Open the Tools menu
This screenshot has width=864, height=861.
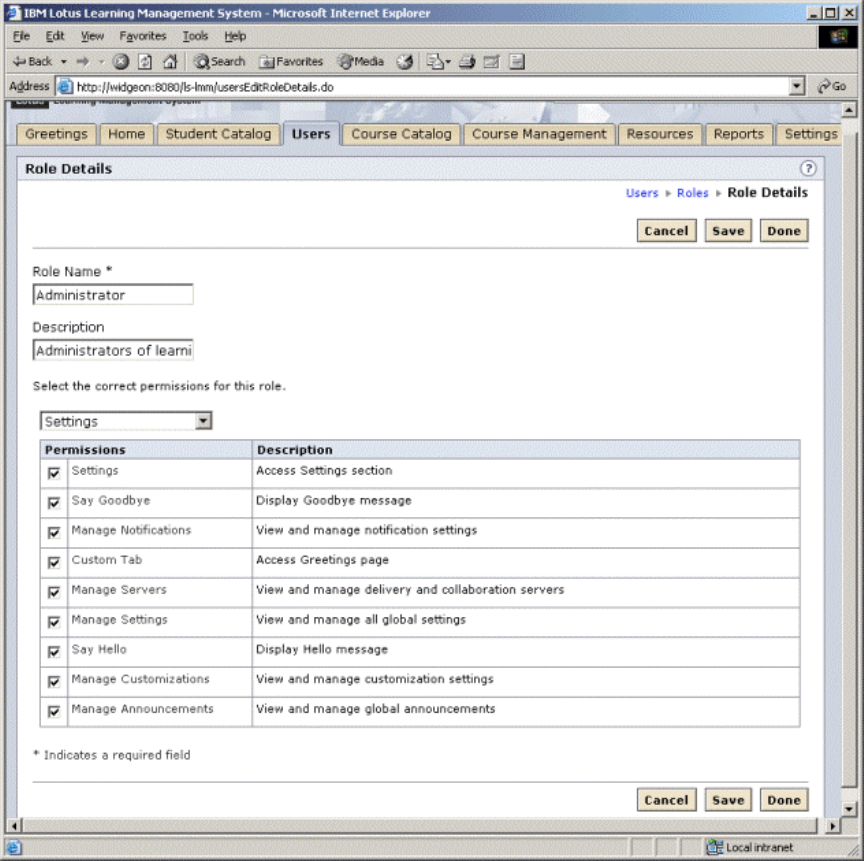point(195,36)
